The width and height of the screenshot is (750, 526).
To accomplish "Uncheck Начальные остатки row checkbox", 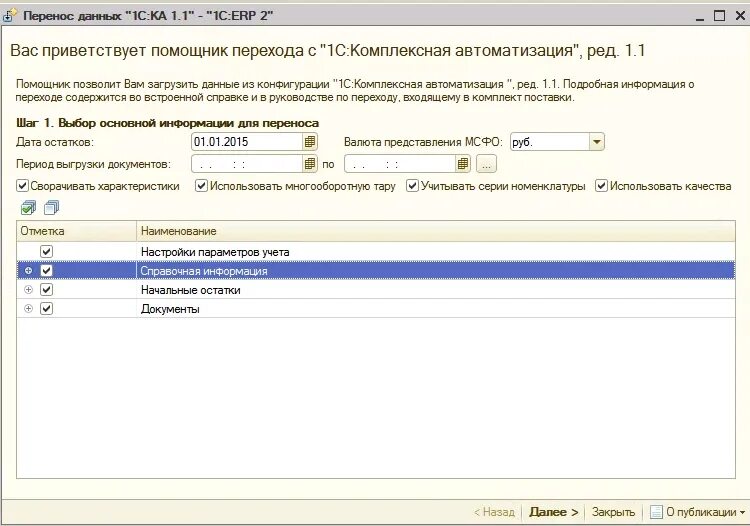I will point(46,290).
